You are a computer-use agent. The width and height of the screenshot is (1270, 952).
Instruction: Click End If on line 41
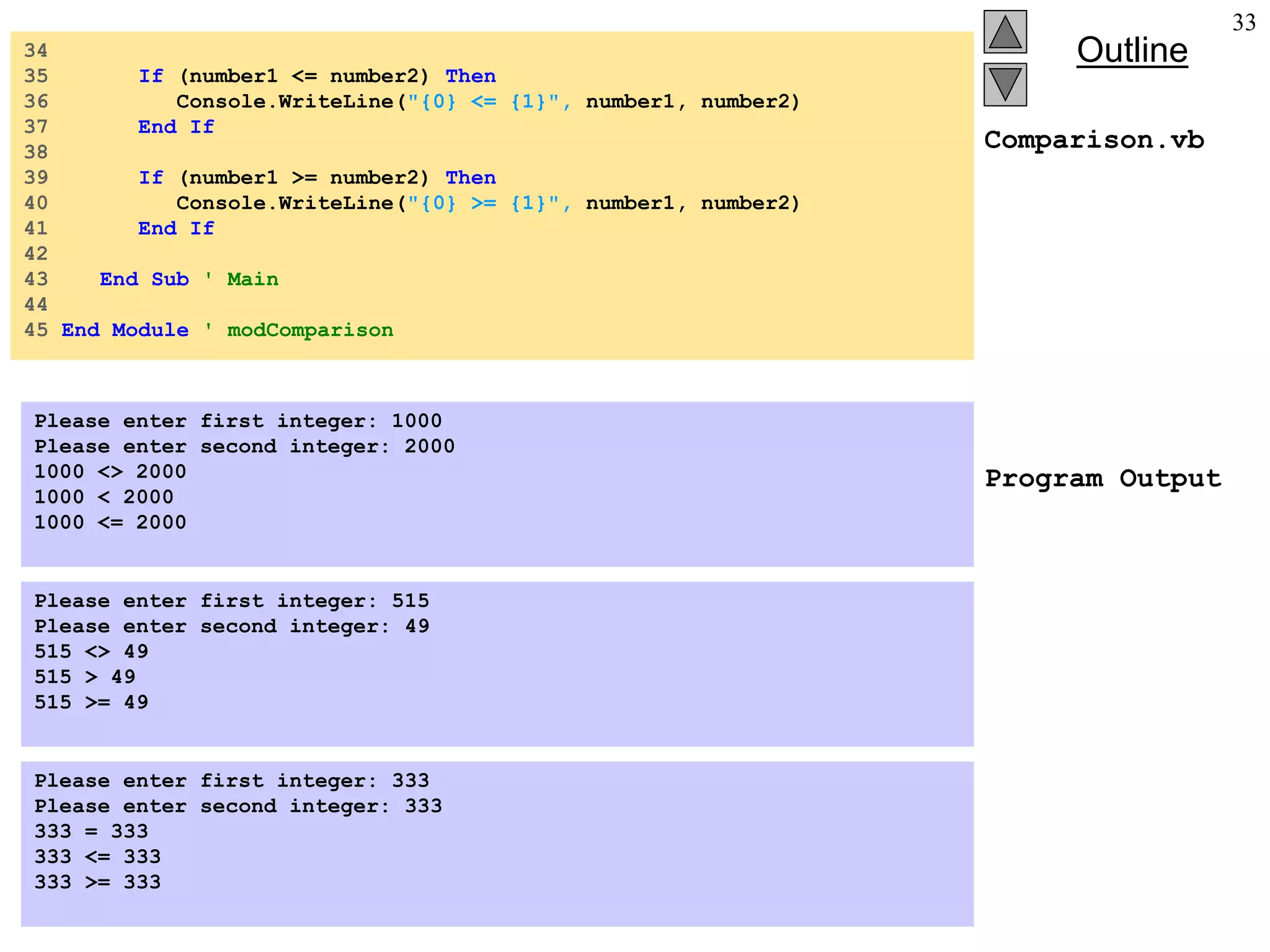point(176,229)
